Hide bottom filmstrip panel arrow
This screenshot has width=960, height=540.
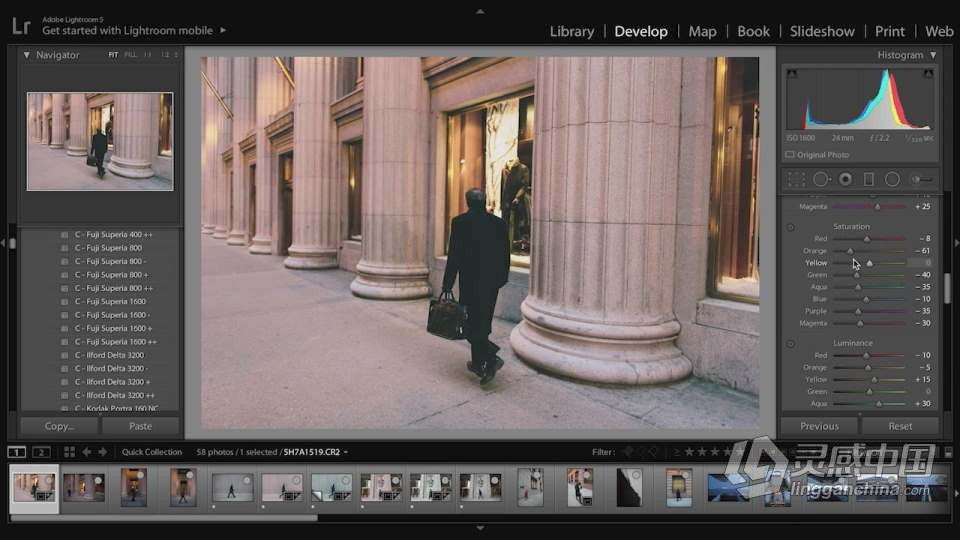click(x=480, y=528)
